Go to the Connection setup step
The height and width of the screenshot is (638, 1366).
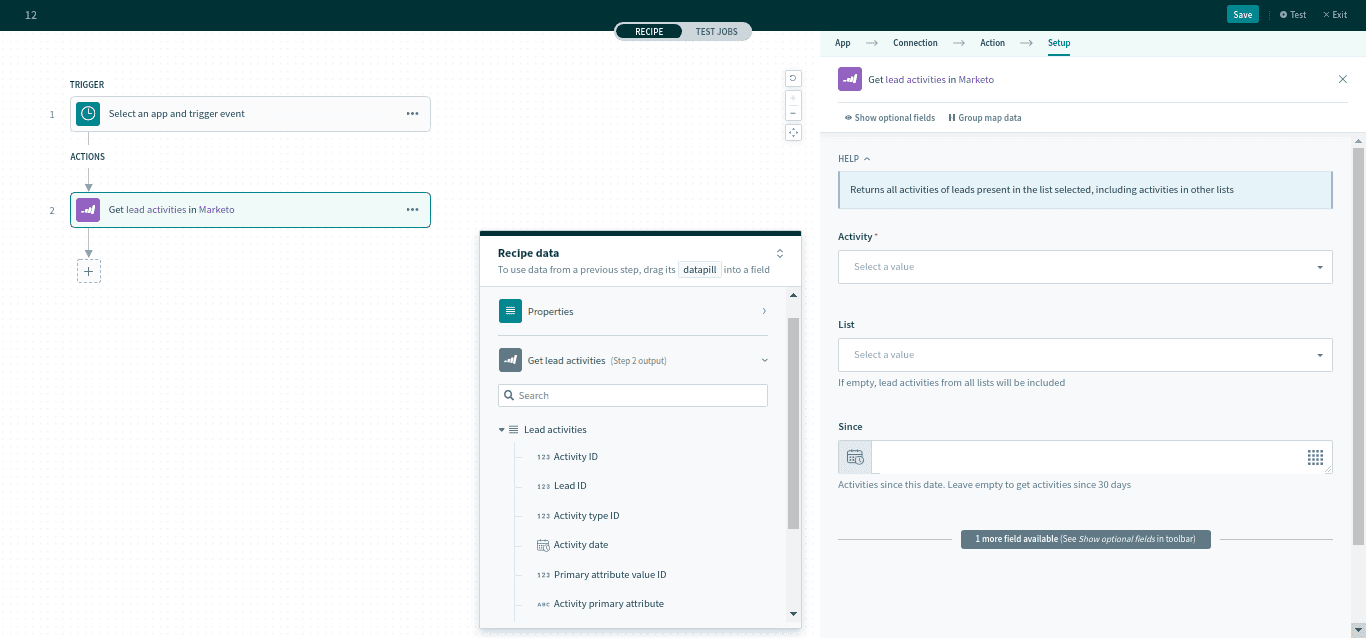pyautogui.click(x=915, y=43)
